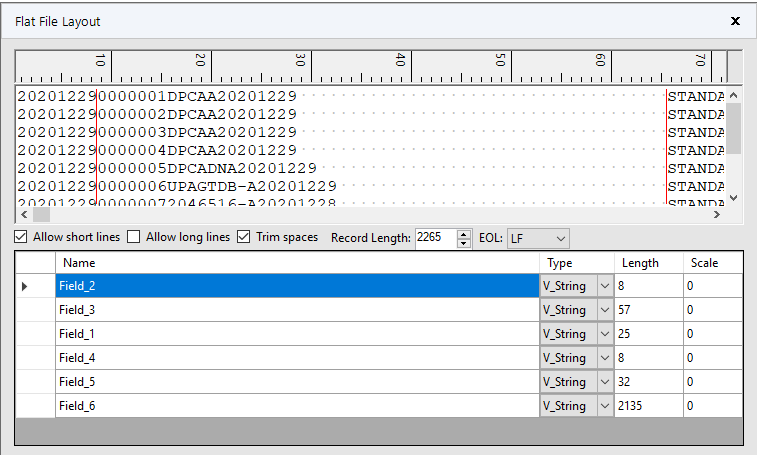The height and width of the screenshot is (455, 757).
Task: Enable Allow long lines checkbox
Action: pyautogui.click(x=134, y=237)
